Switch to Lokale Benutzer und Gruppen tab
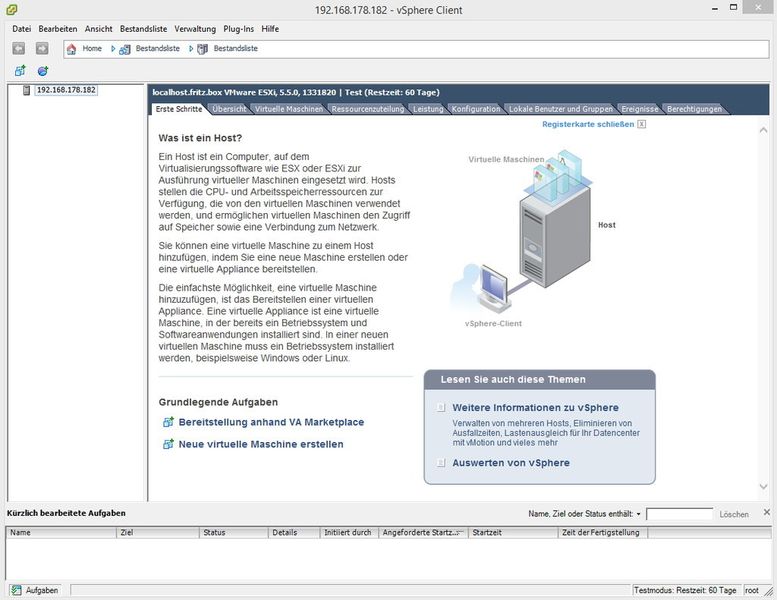Screen dimensions: 777x600 point(560,109)
